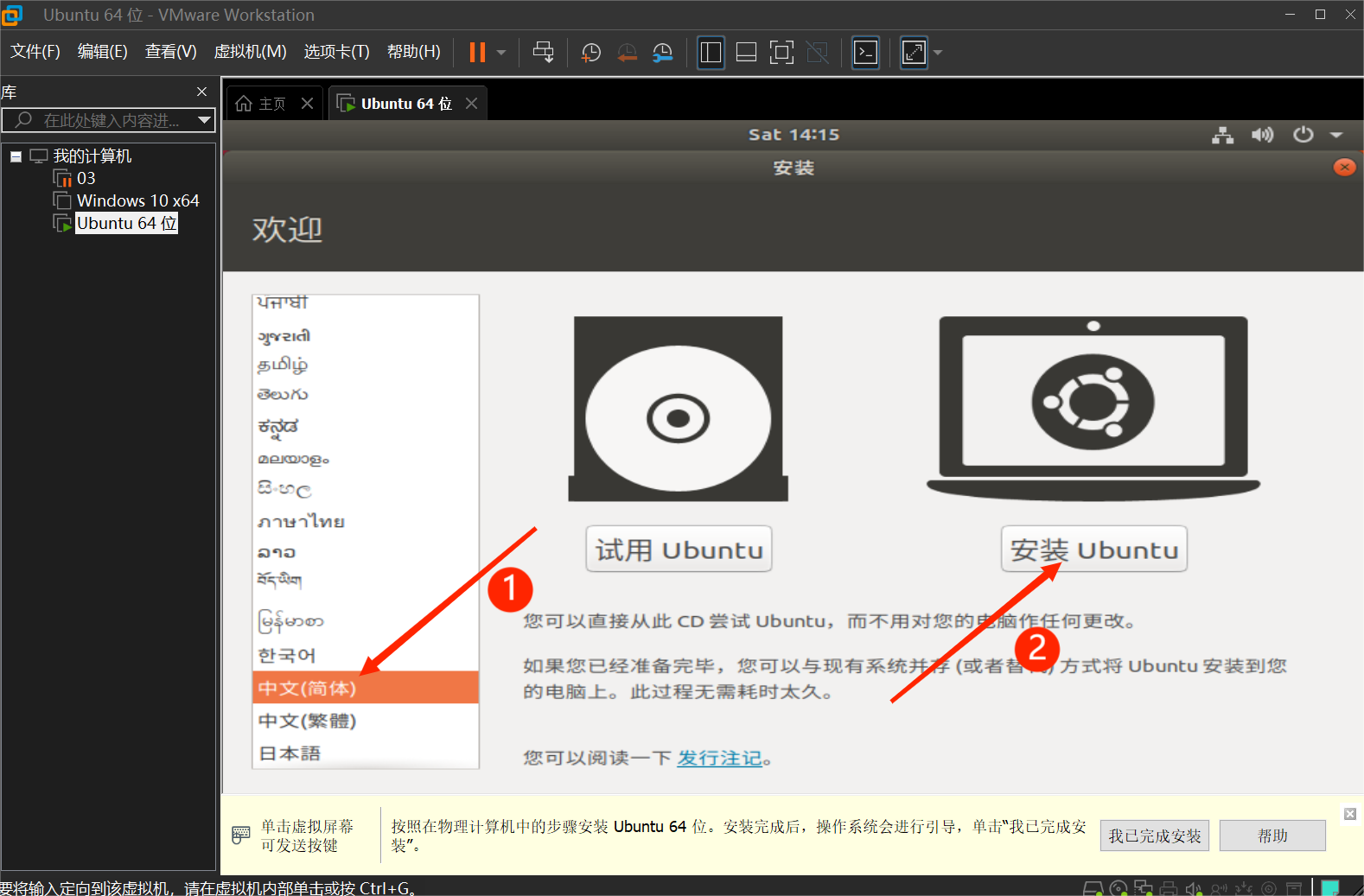Toggle the thumbnail bar view icon
The width and height of the screenshot is (1364, 896).
(x=746, y=53)
